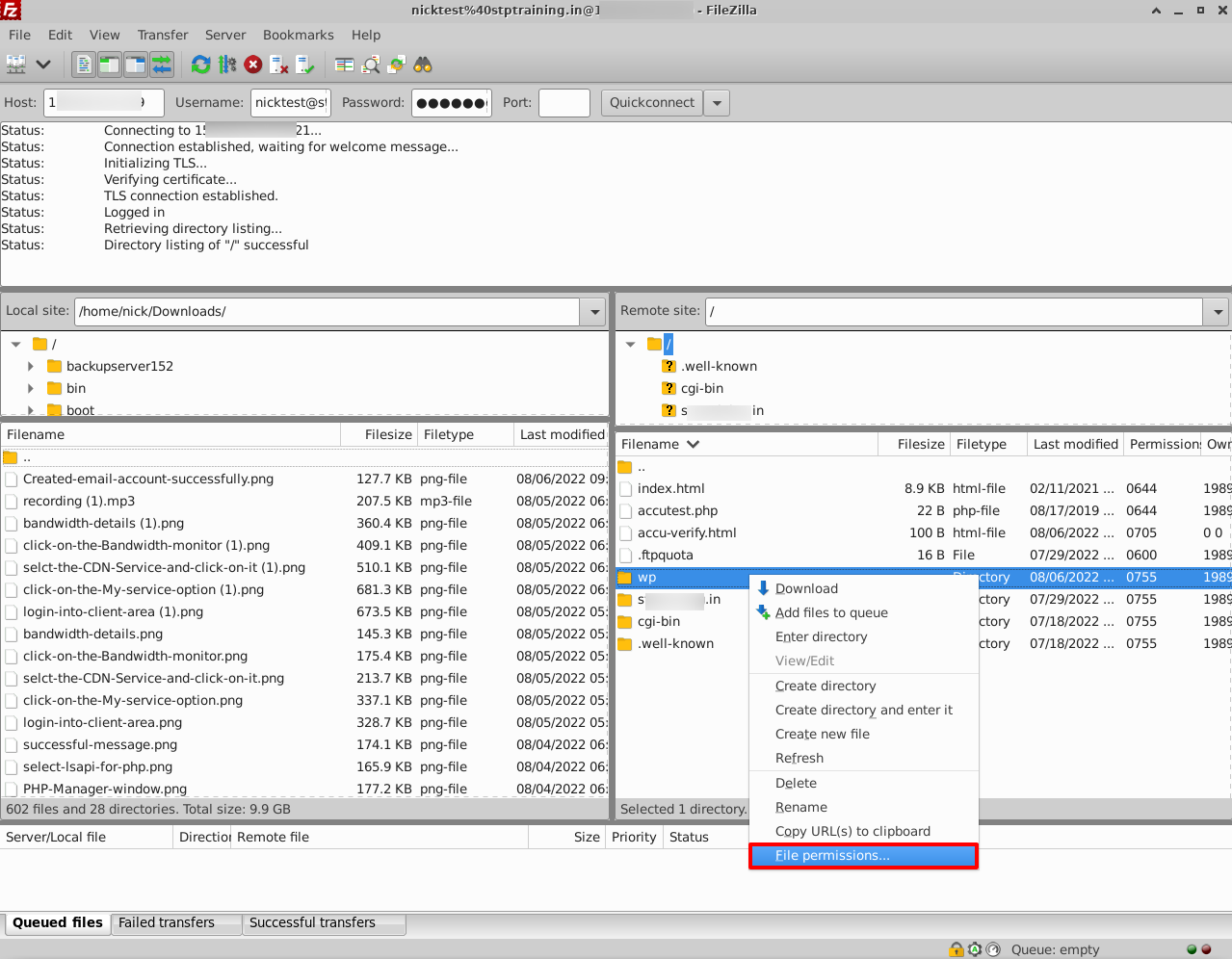Screen dimensions: 1232x959
Task: Choose Enter directory from context menu
Action: coord(864,636)
